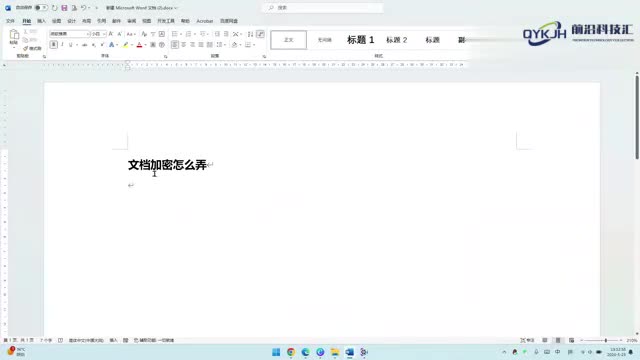Image resolution: width=640 pixels, height=360 pixels.
Task: Open the highlight color dropdown arrow
Action: (131, 44)
